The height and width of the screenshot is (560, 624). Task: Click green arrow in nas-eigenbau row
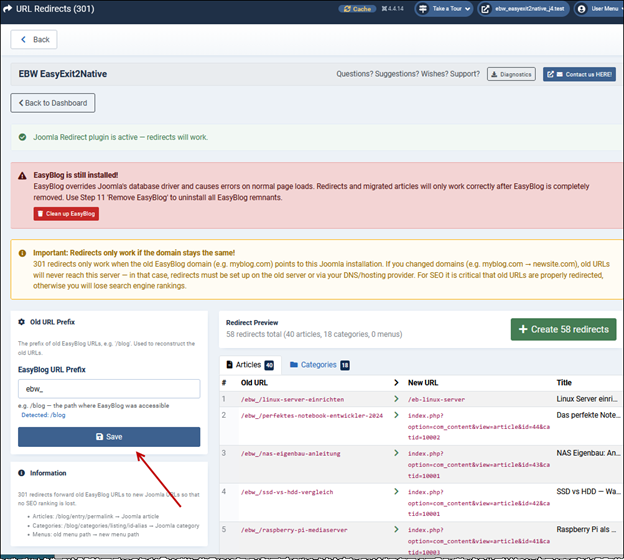pyautogui.click(x=396, y=453)
